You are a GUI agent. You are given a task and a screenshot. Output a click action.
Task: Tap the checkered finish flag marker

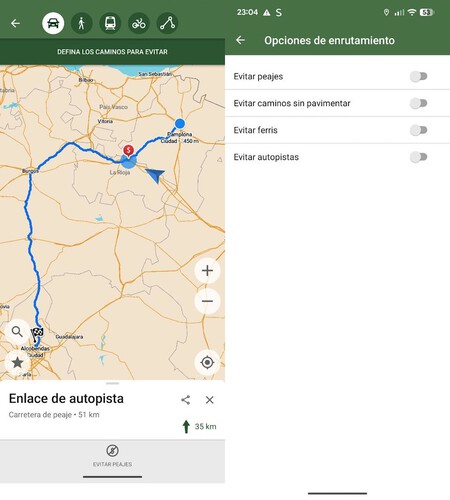click(37, 334)
